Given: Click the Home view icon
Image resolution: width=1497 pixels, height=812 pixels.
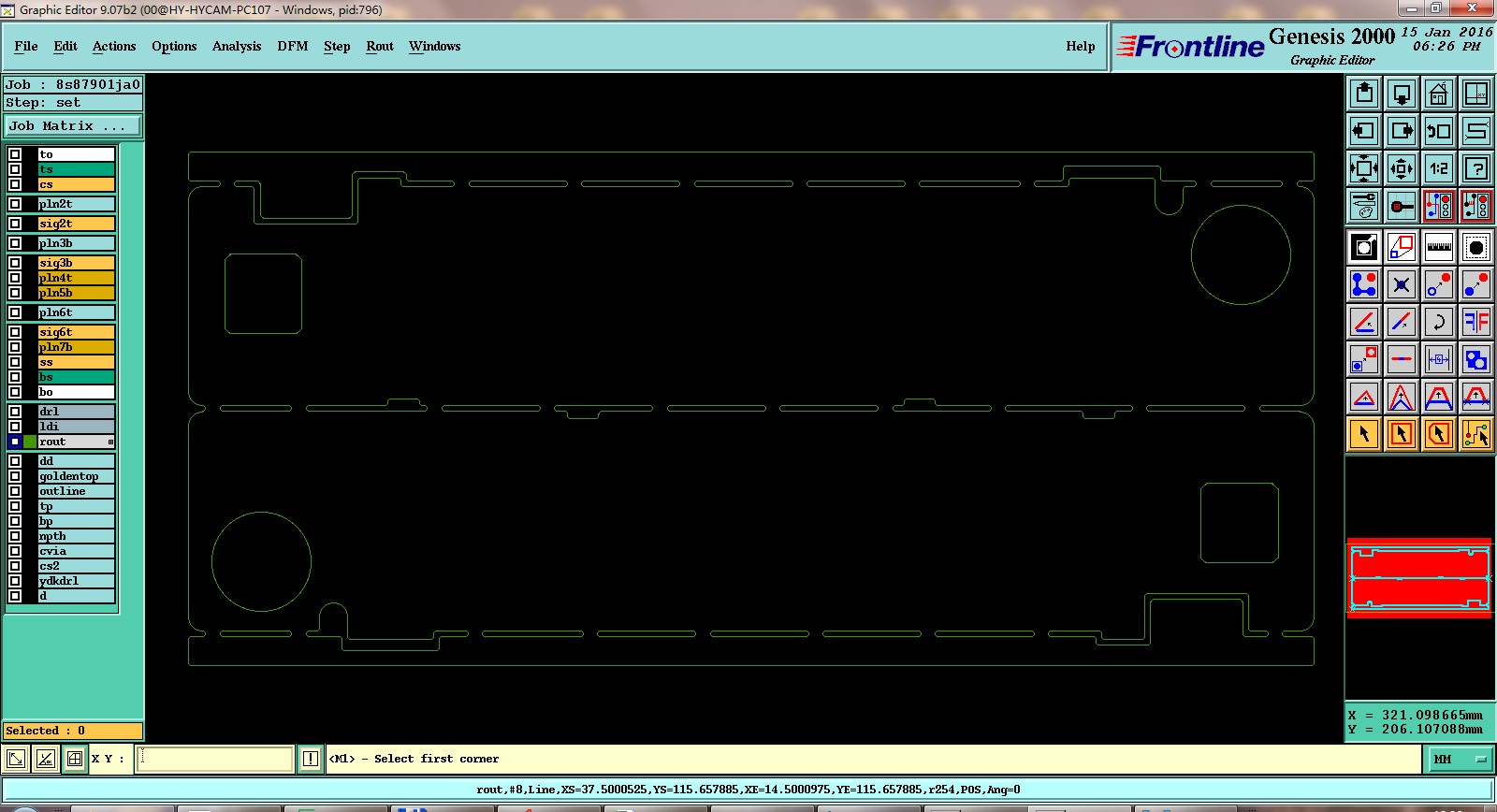Looking at the screenshot, I should [x=1439, y=94].
